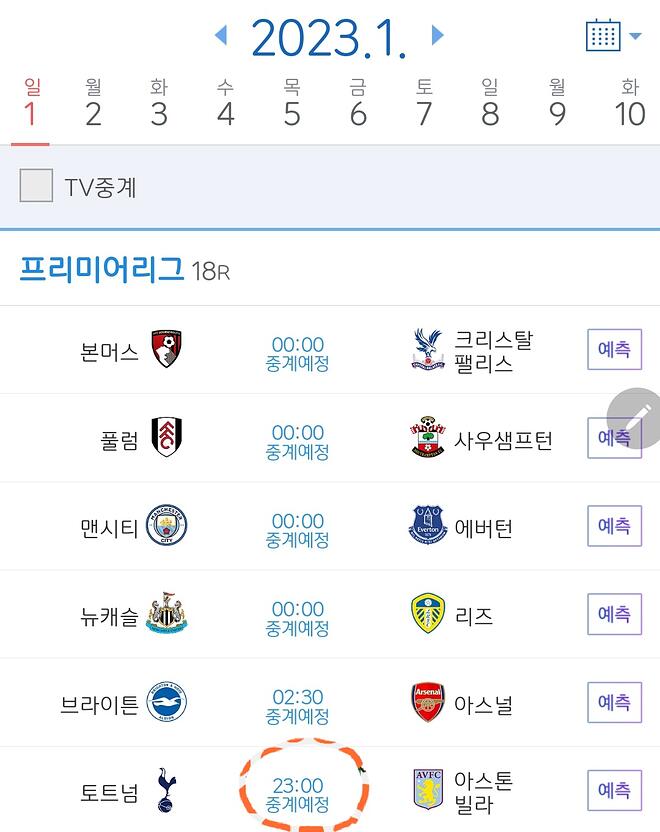Image resolution: width=660 pixels, height=832 pixels.
Task: Click 예측 button for Tottenham match
Action: tap(614, 790)
